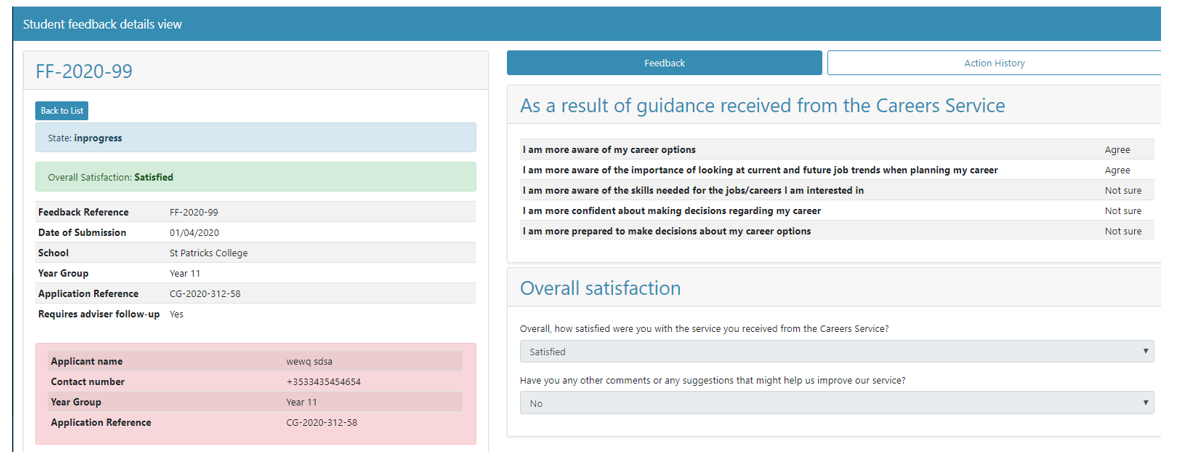Viewport: 1179px width, 463px height.
Task: Click the 'Requires adviser follow-up' Yes value
Action: coord(177,314)
